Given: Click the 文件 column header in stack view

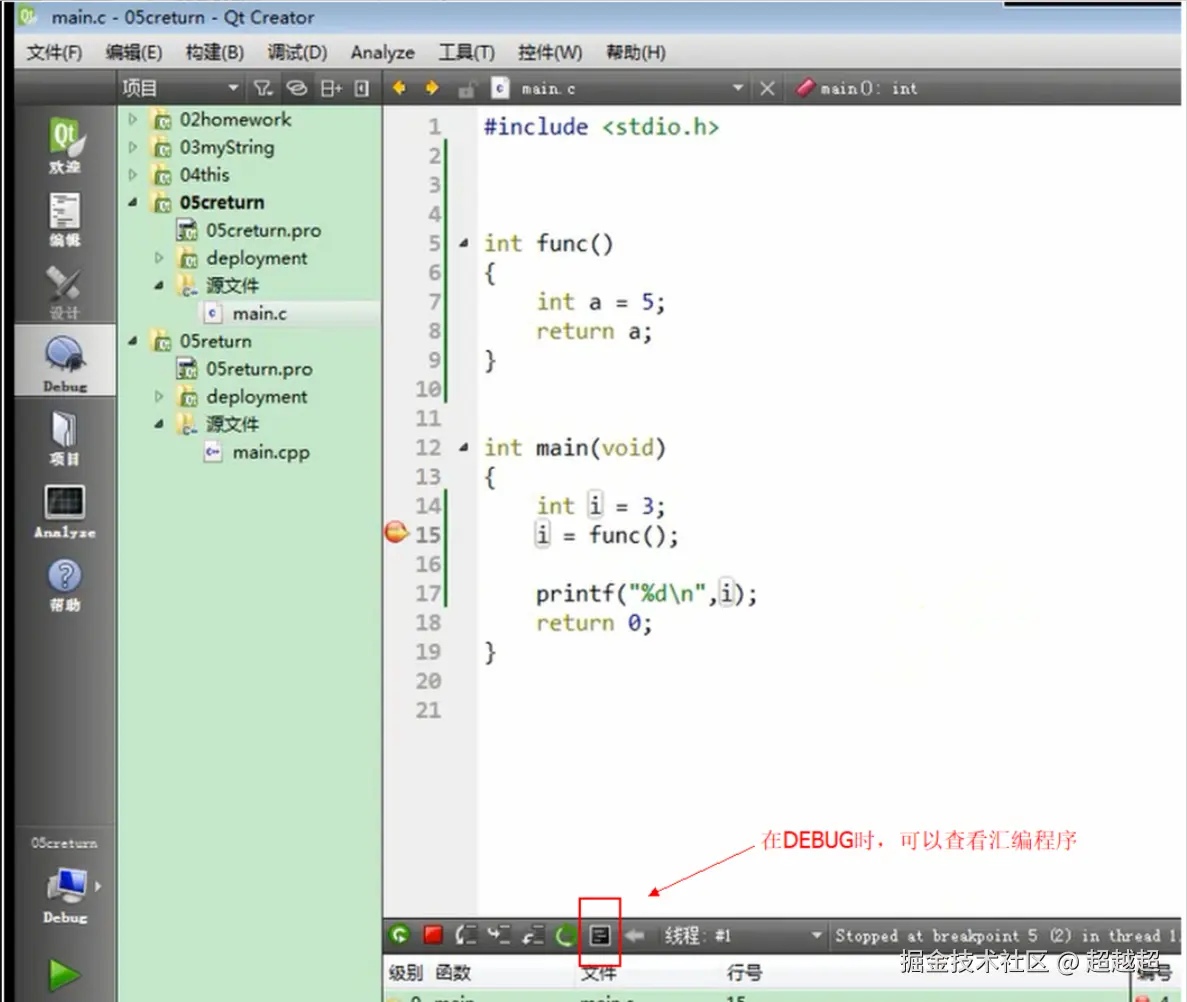Looking at the screenshot, I should (x=598, y=972).
